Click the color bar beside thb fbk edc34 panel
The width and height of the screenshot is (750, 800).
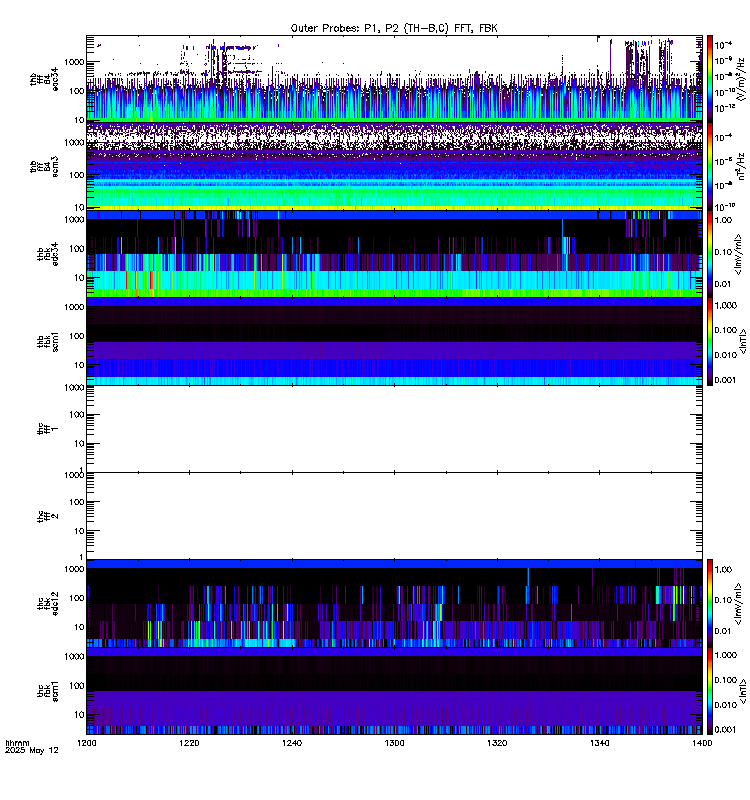click(710, 254)
